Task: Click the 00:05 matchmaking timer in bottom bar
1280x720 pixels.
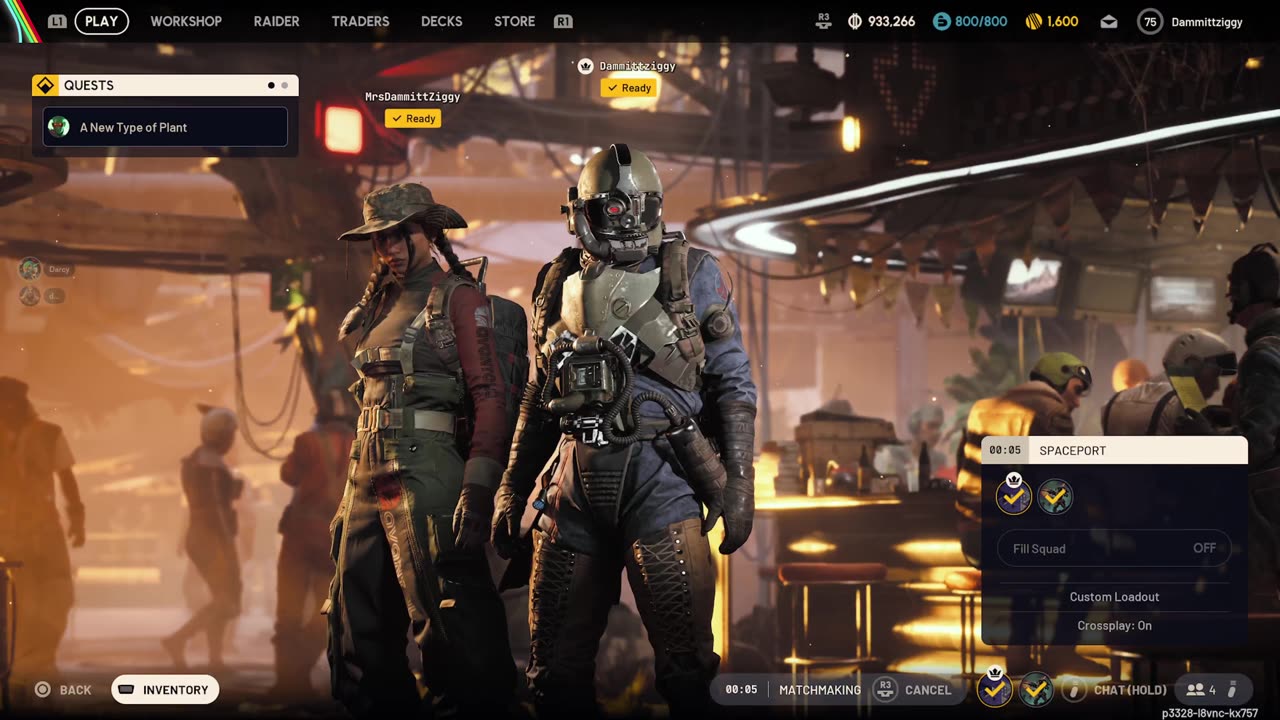Action: 741,690
